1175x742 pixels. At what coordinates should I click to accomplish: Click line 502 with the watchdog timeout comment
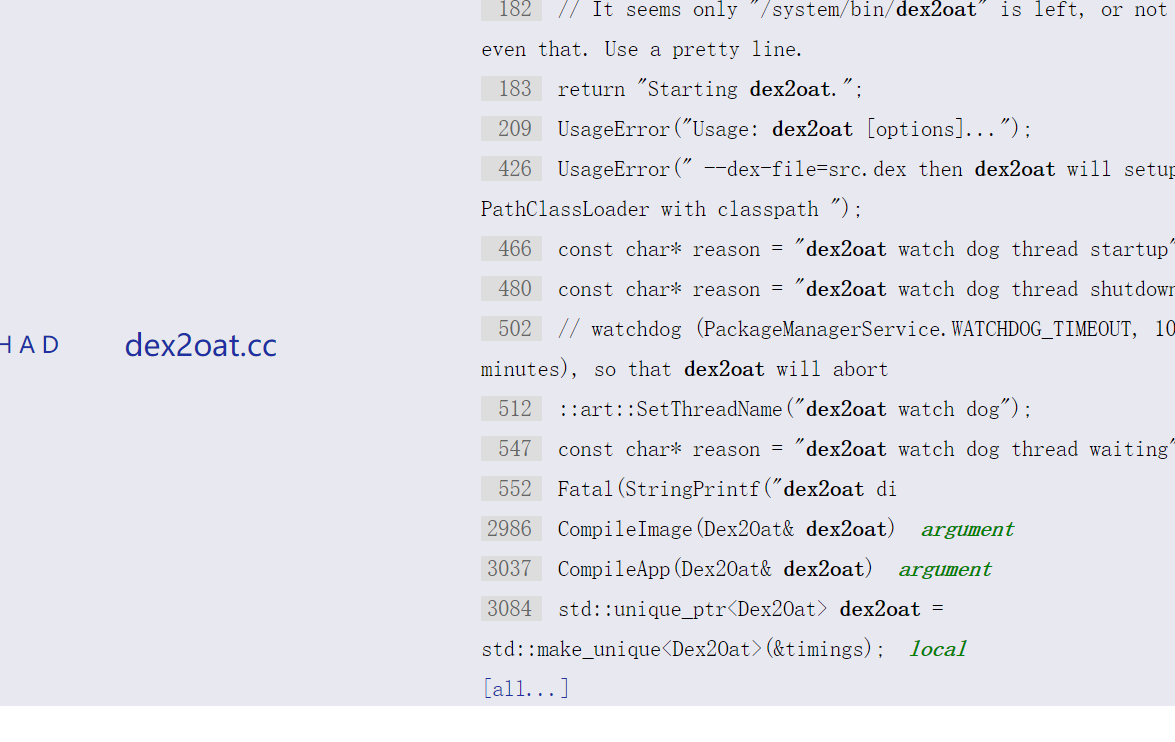click(512, 329)
